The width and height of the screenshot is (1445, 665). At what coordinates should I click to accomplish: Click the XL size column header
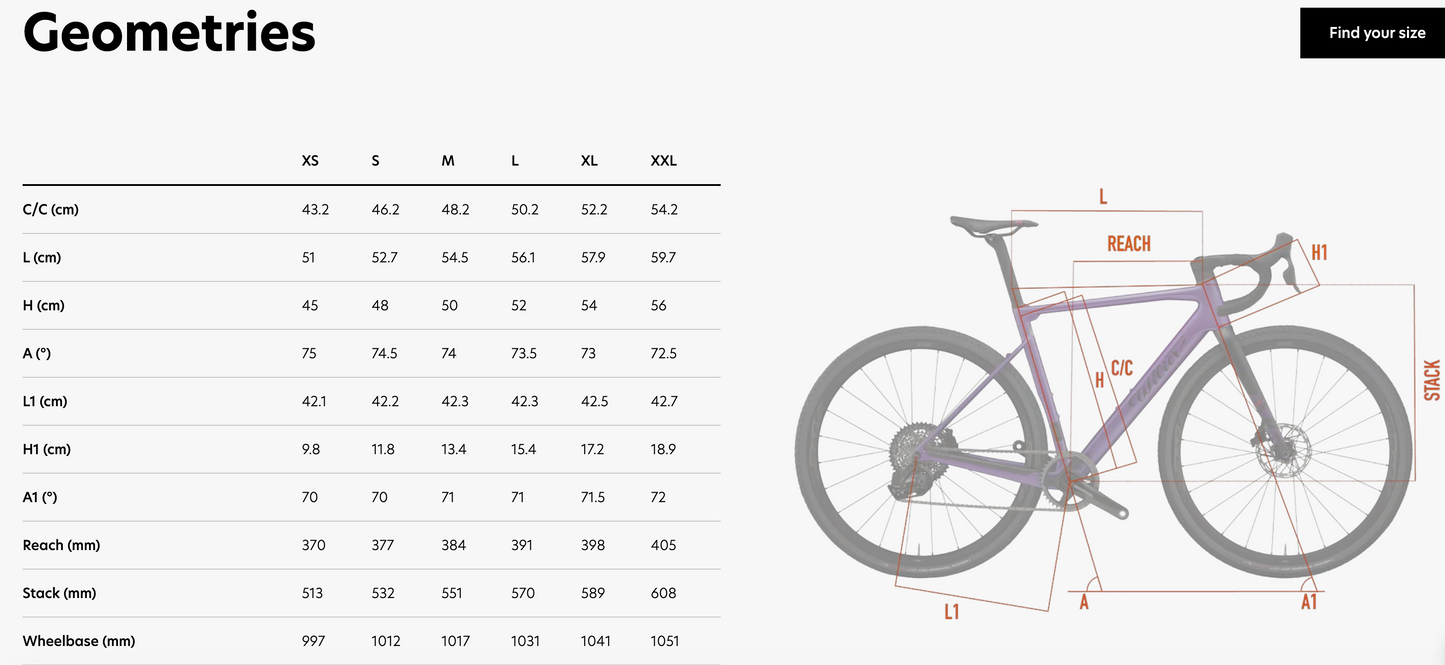(589, 161)
